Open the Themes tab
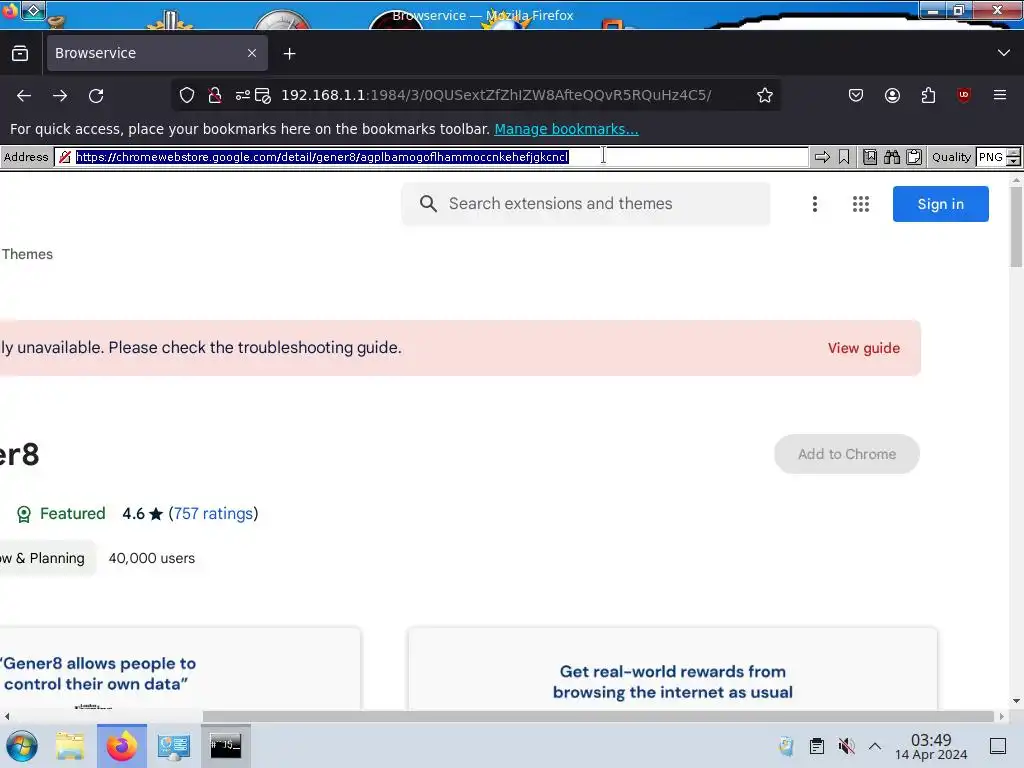 (x=27, y=254)
